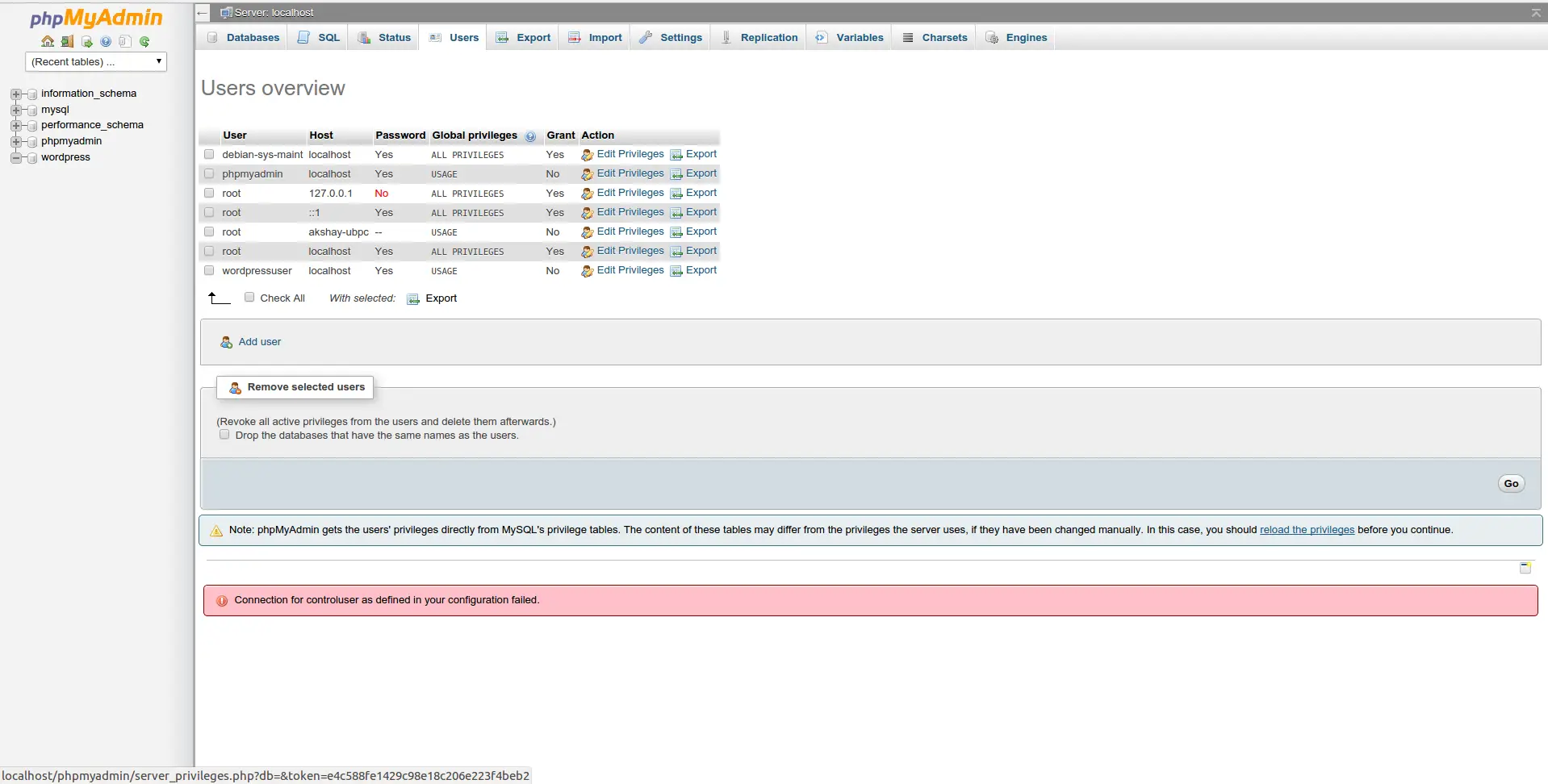Click the warning triangle icon in note
The image size is (1548, 784).
[x=216, y=531]
